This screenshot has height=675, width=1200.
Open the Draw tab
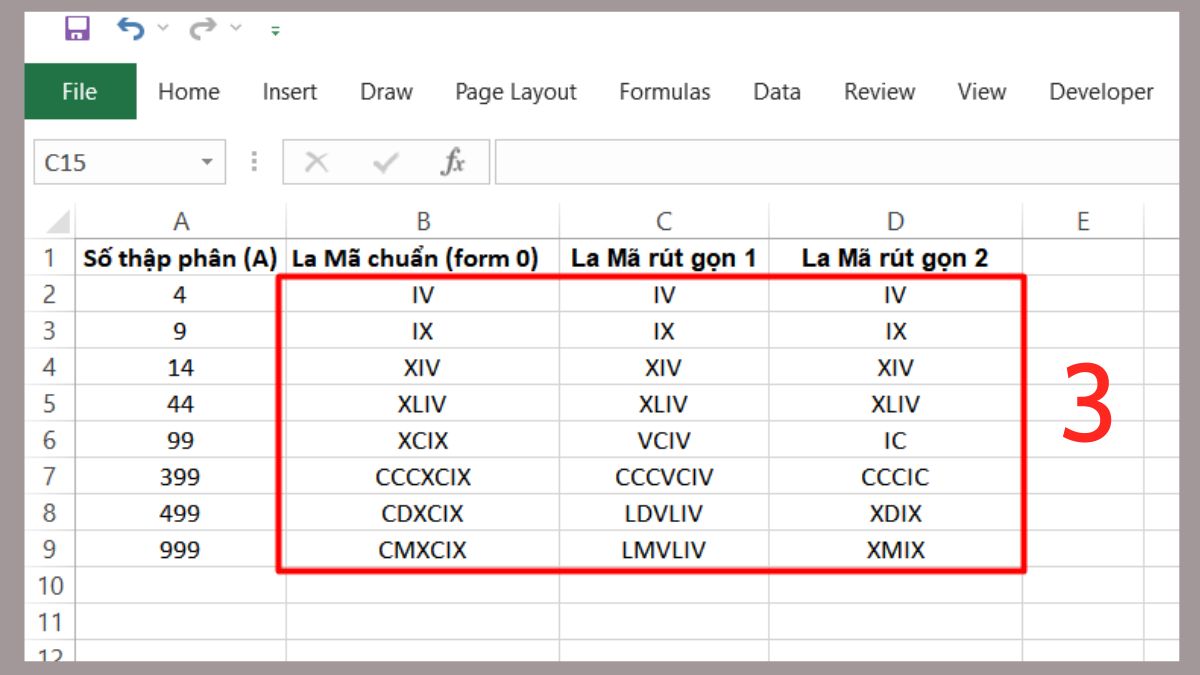tap(386, 91)
